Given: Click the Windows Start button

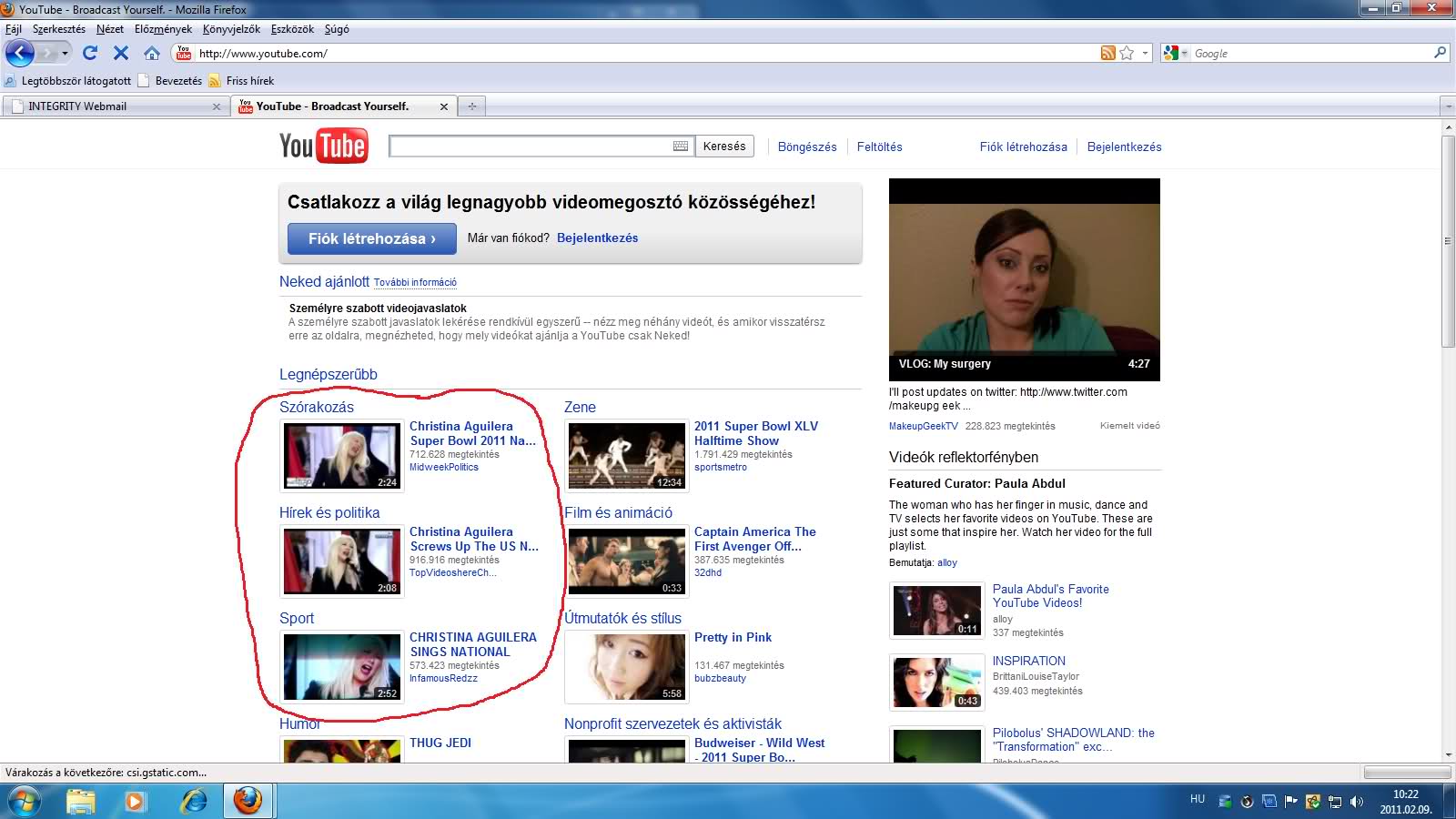Looking at the screenshot, I should click(x=24, y=801).
